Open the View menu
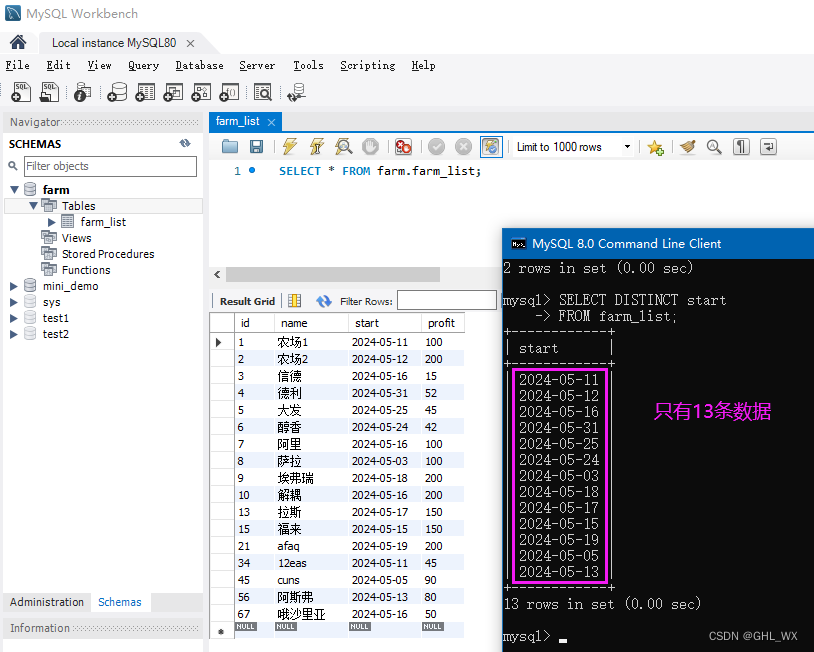The image size is (814, 652). coord(99,65)
